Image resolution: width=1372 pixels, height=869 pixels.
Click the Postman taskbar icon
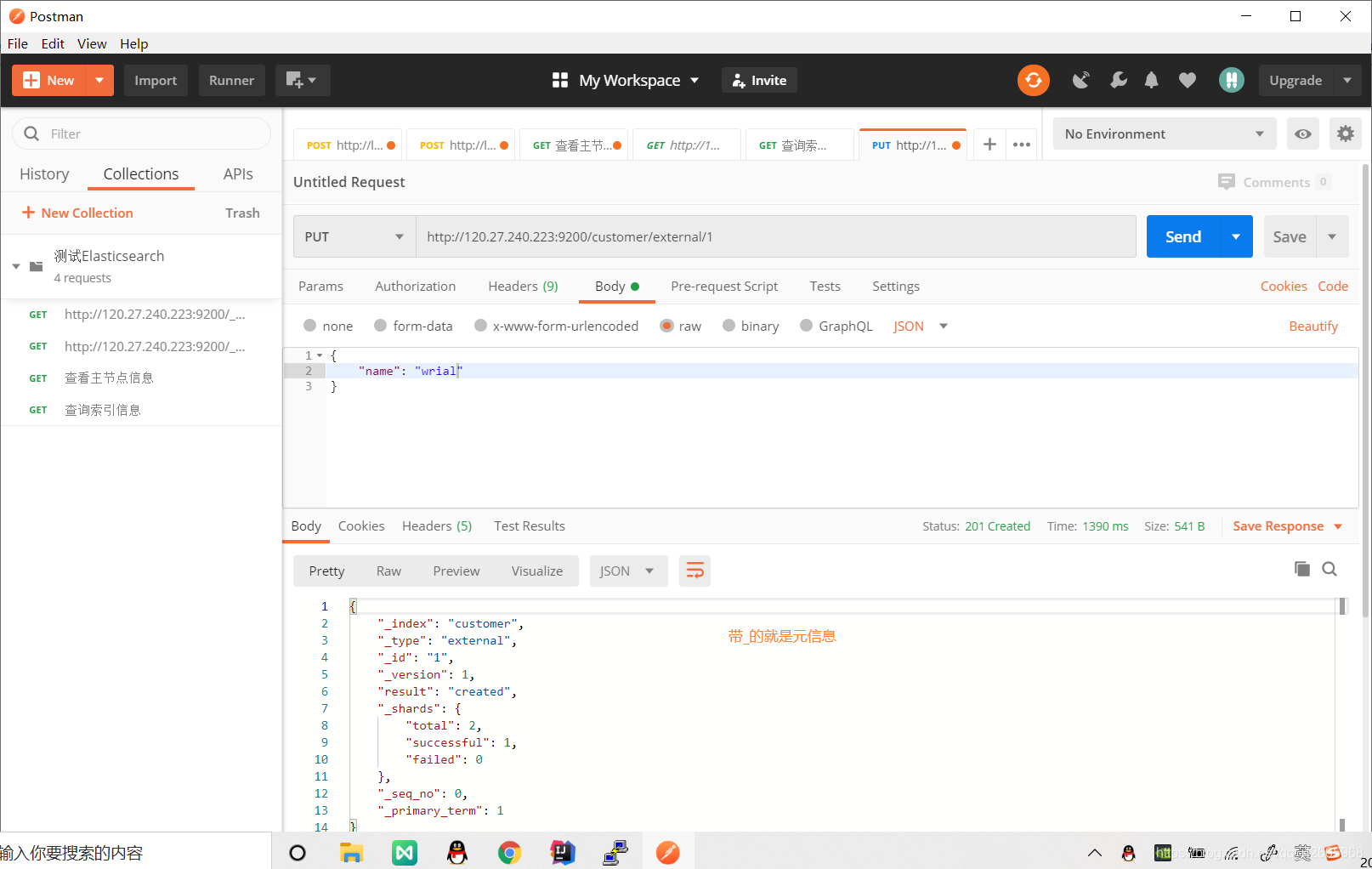tap(668, 852)
